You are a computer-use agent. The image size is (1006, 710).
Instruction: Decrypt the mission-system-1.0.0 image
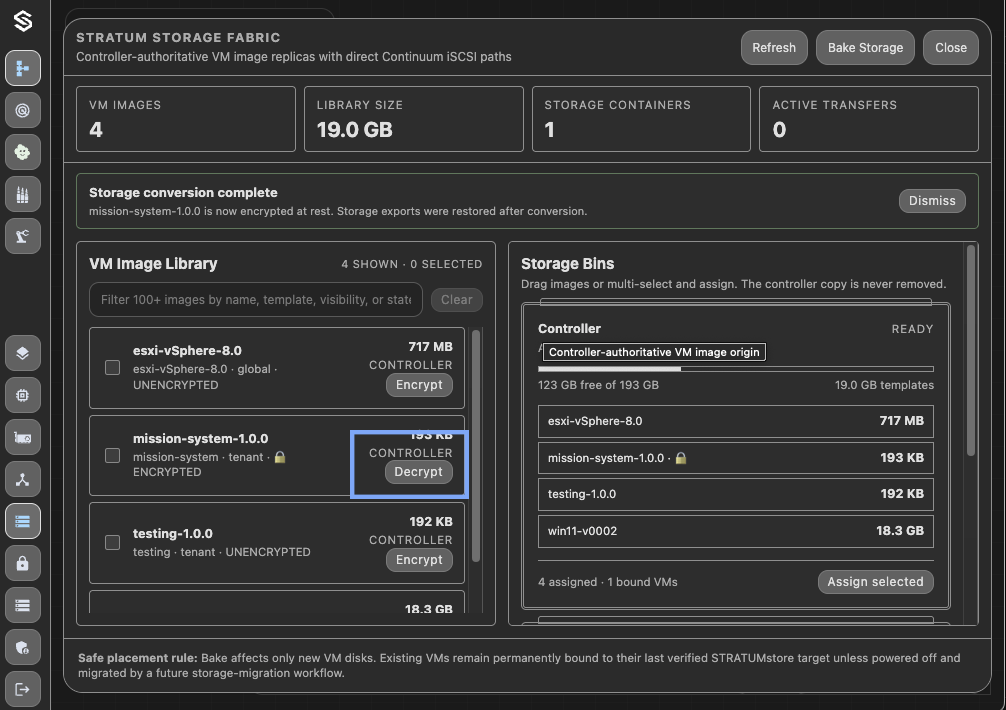[418, 472]
